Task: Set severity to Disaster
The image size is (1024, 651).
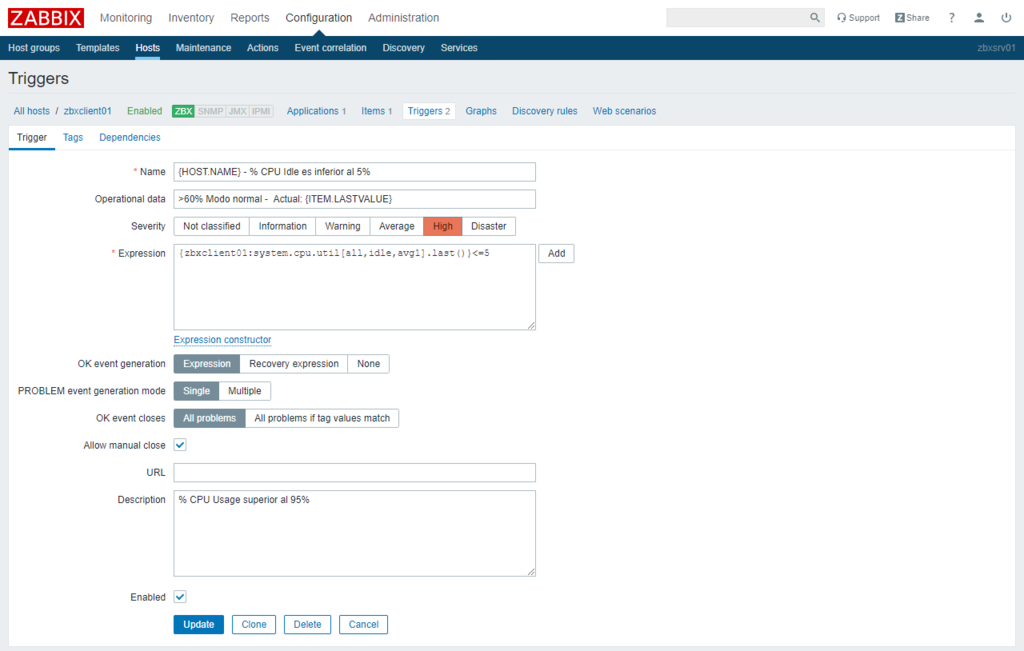Action: tap(488, 226)
